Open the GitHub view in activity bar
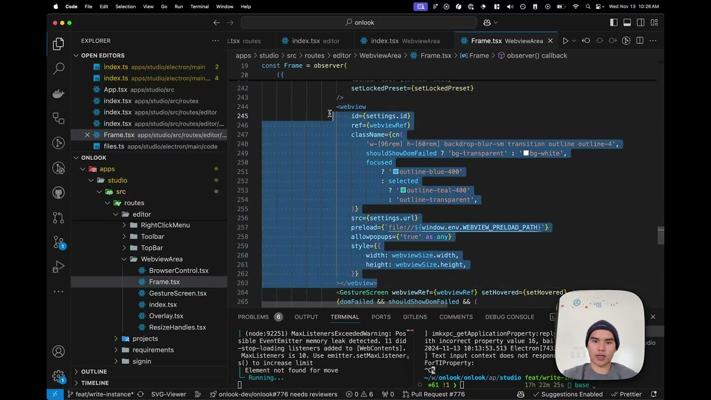 click(58, 193)
